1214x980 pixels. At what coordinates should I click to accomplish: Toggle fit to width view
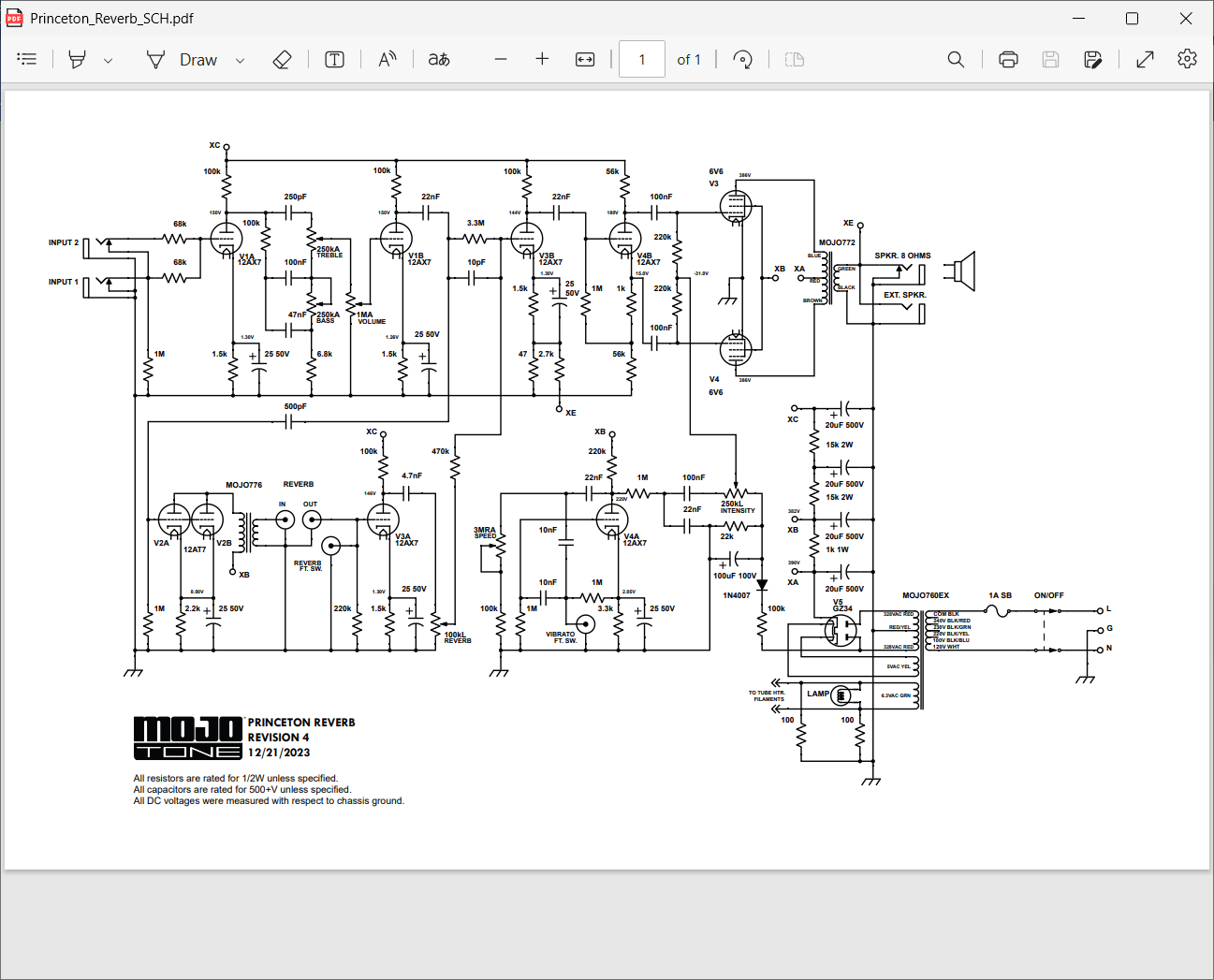(585, 59)
